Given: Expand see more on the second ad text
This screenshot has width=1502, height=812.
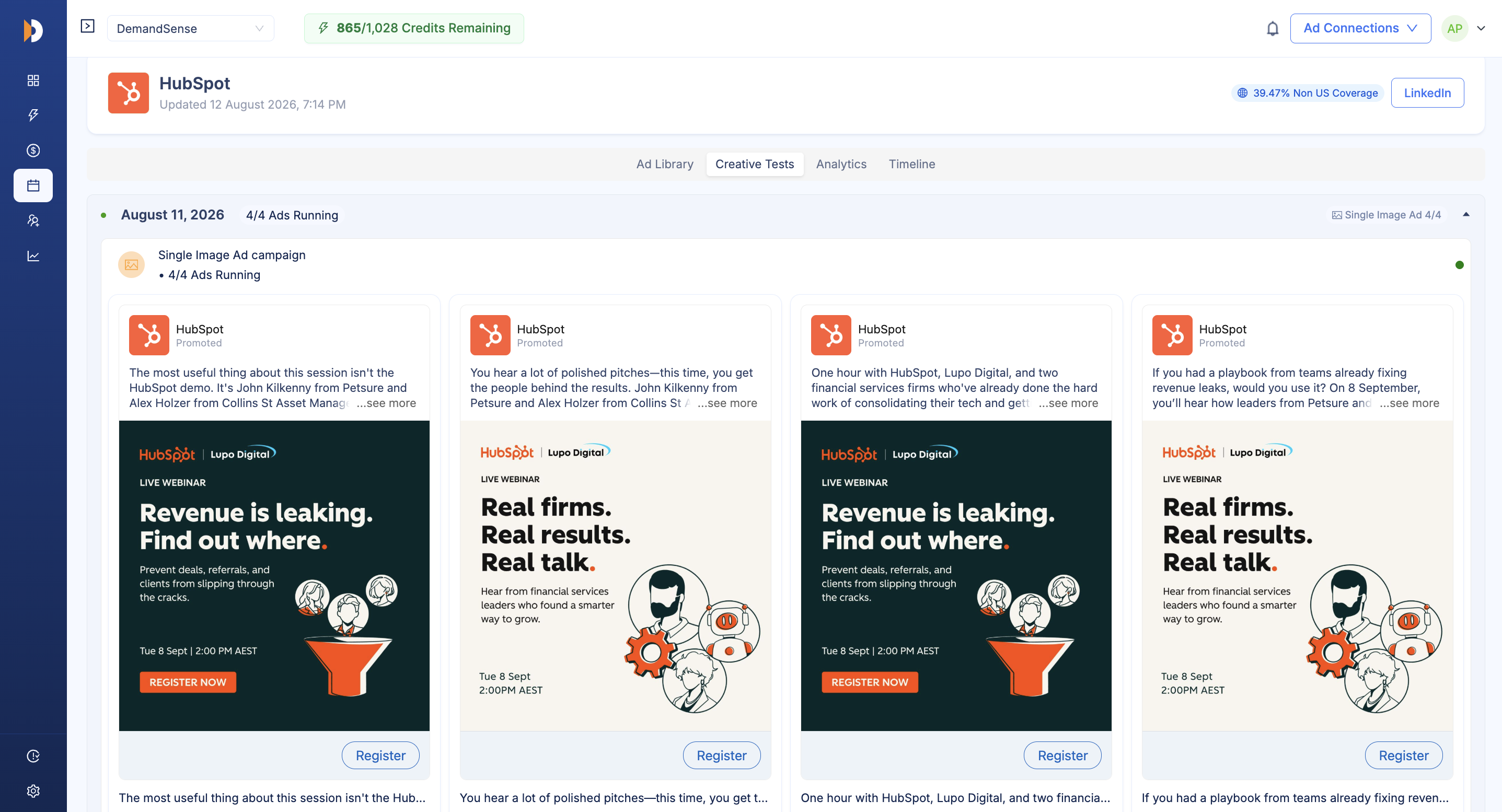Looking at the screenshot, I should [727, 403].
